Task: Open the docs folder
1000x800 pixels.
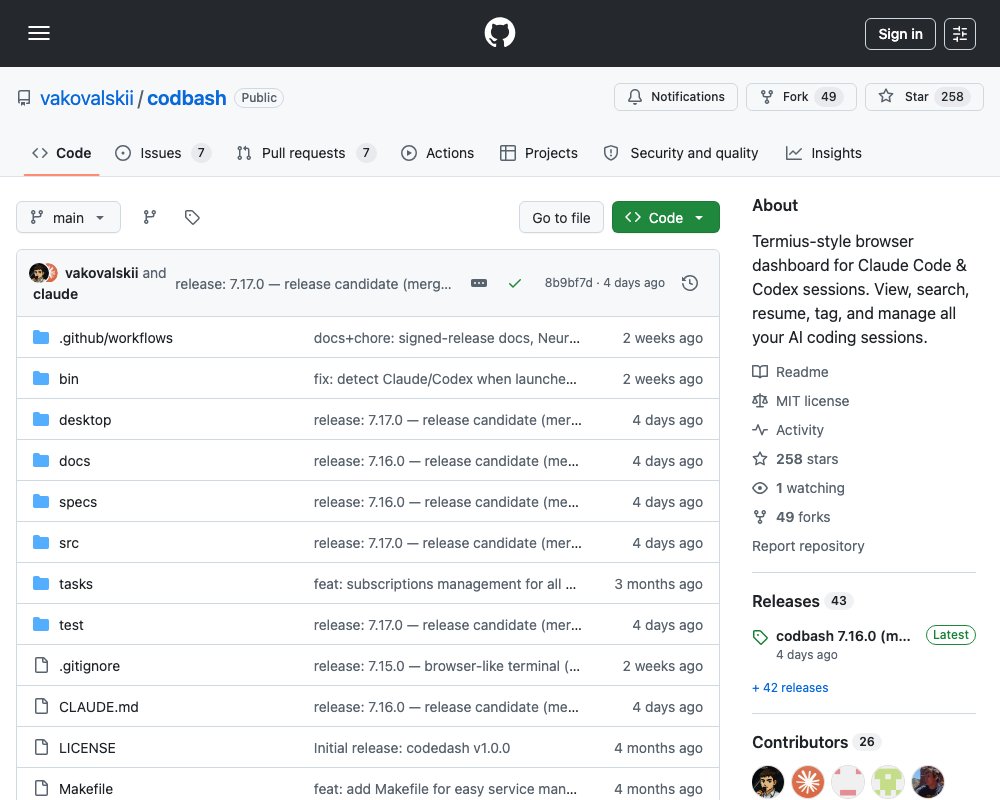Action: 75,461
